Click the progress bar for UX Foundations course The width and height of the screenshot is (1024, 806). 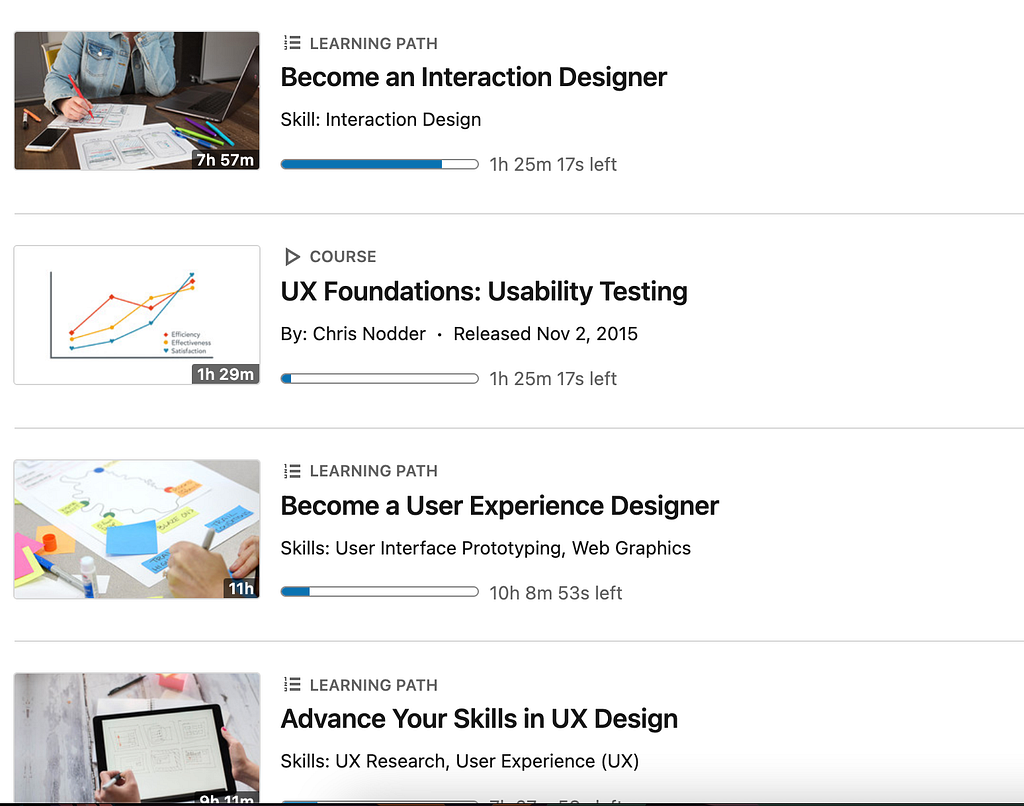click(379, 379)
